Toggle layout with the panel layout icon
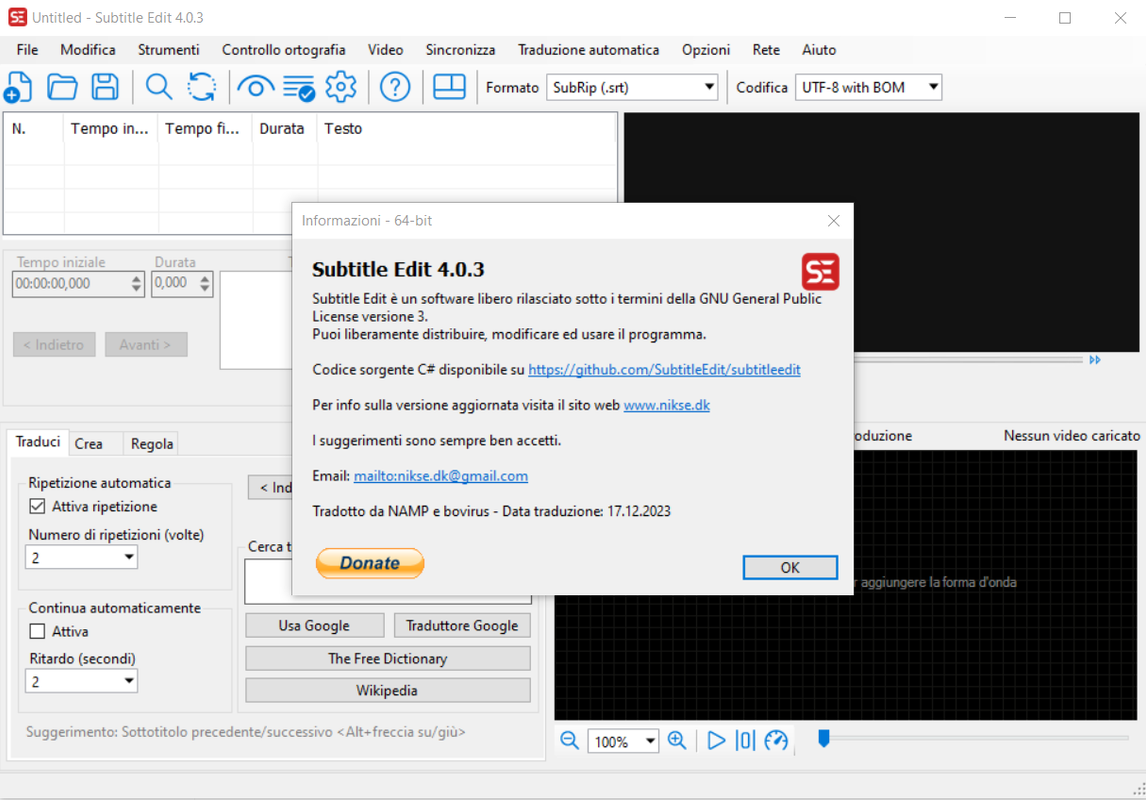The image size is (1146, 800). click(x=449, y=87)
